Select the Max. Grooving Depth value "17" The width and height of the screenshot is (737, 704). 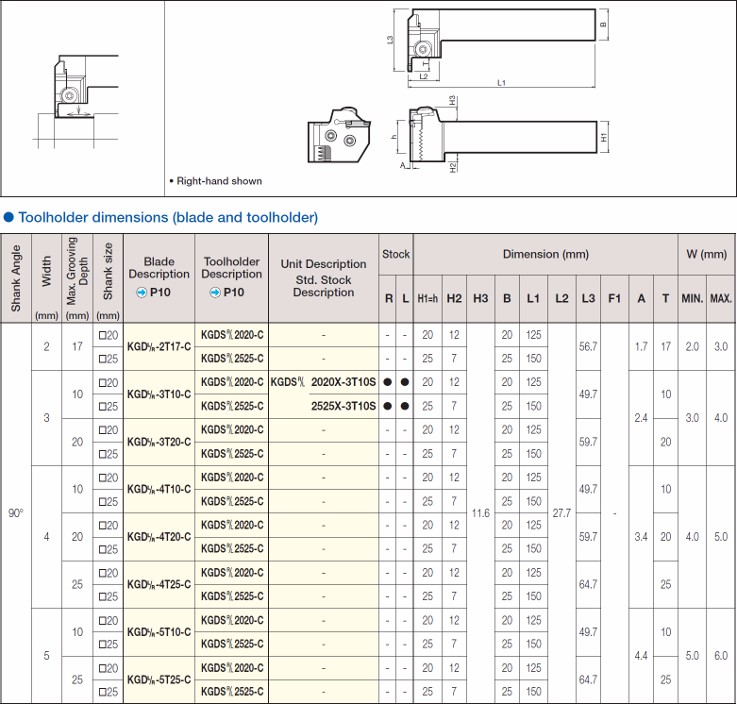pyautogui.click(x=77, y=347)
